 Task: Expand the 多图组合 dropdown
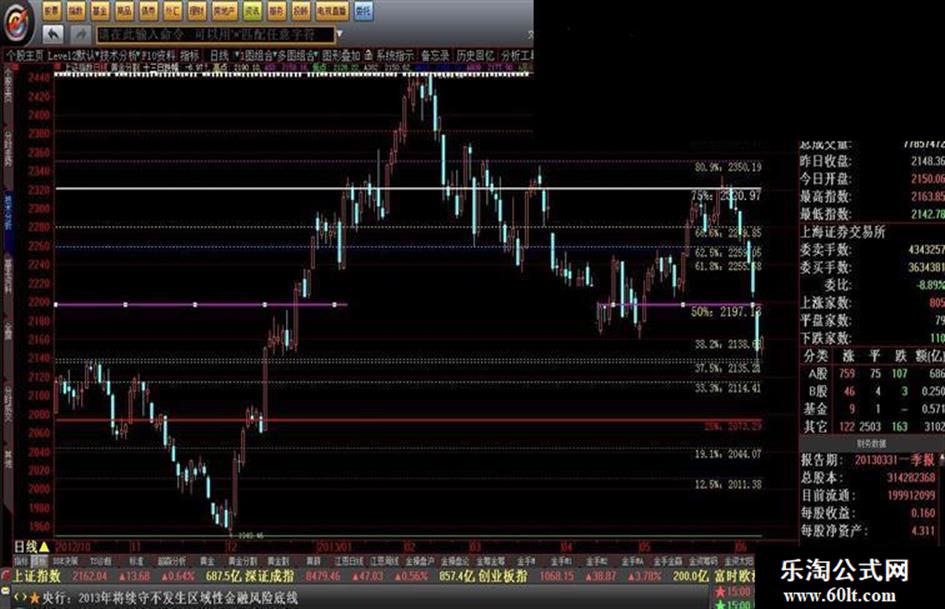297,55
